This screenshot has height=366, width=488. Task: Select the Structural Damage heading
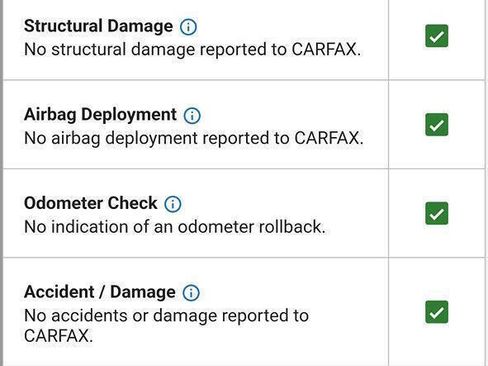98,26
